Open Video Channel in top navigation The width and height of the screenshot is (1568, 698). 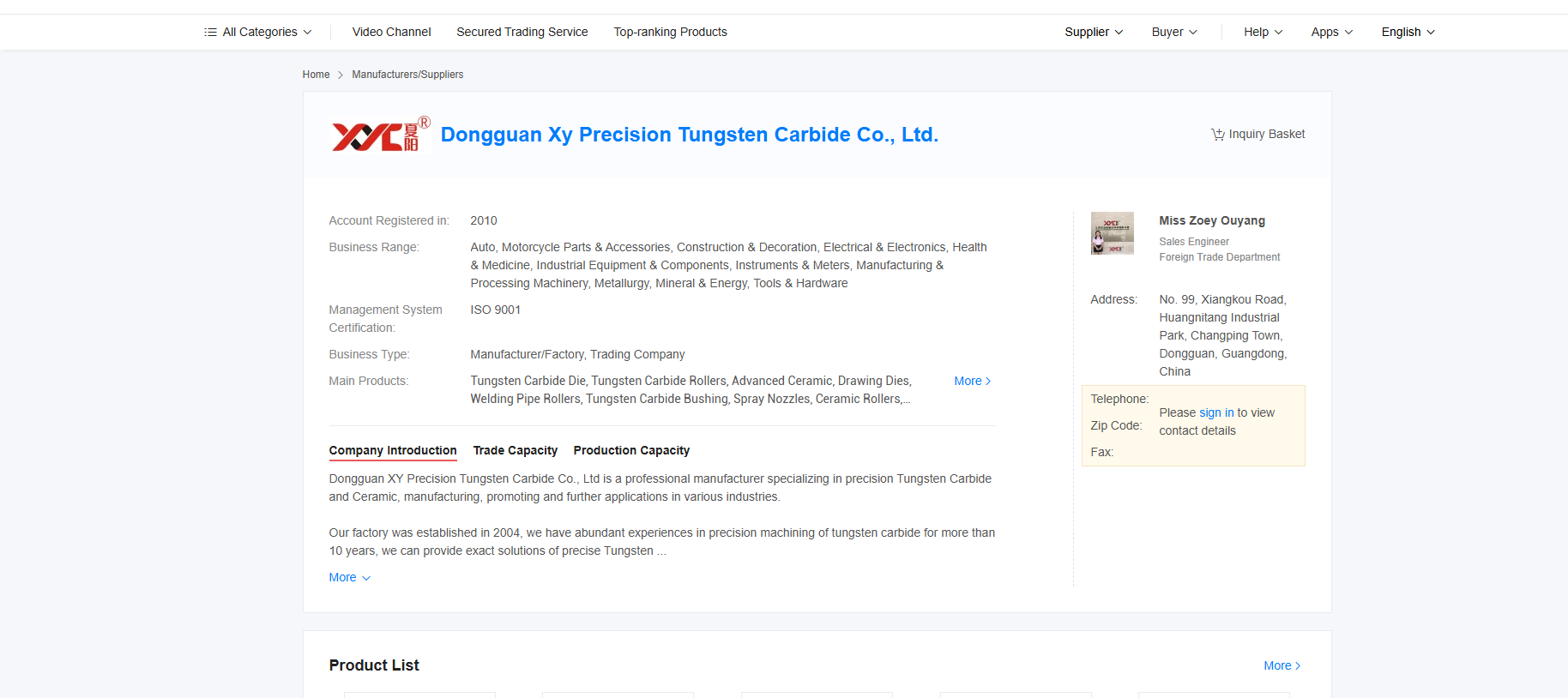click(391, 33)
